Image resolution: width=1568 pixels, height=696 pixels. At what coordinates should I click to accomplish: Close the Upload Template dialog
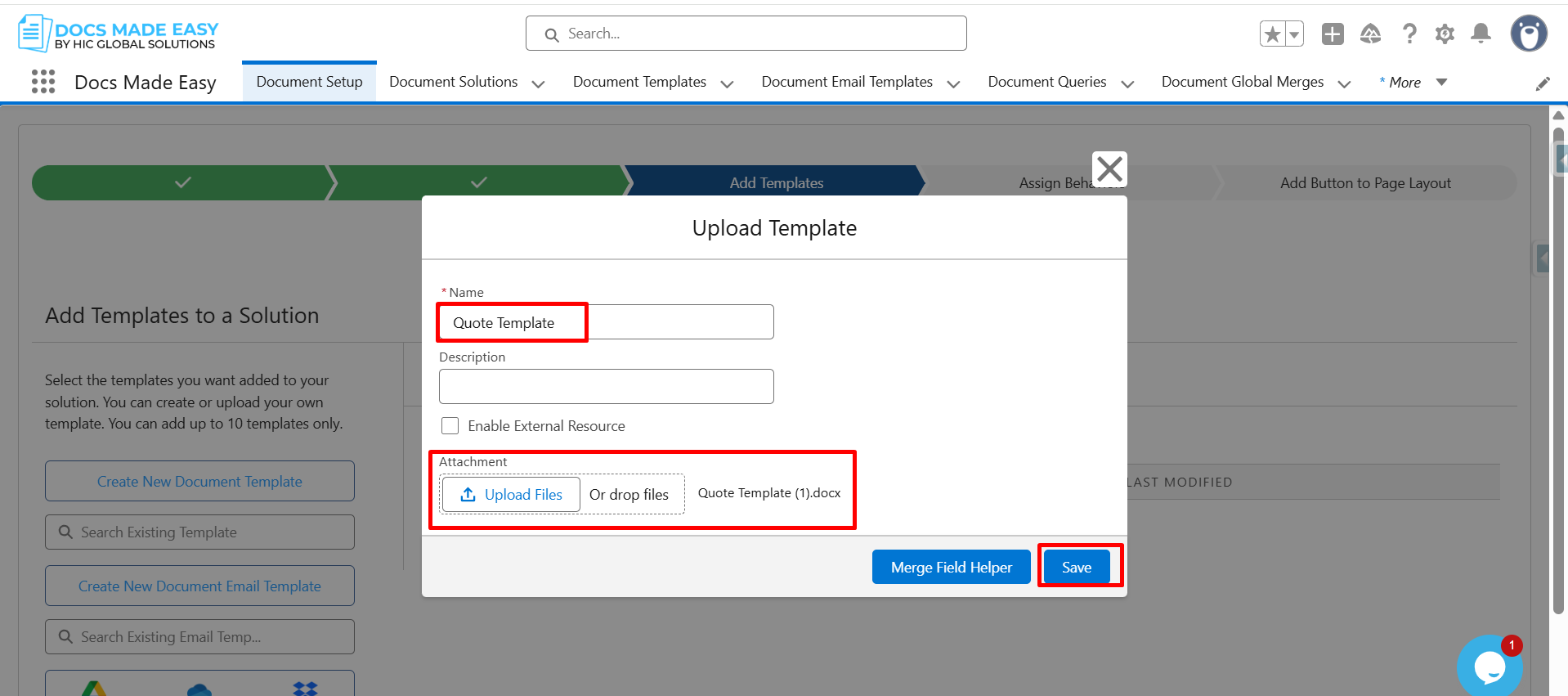point(1109,169)
